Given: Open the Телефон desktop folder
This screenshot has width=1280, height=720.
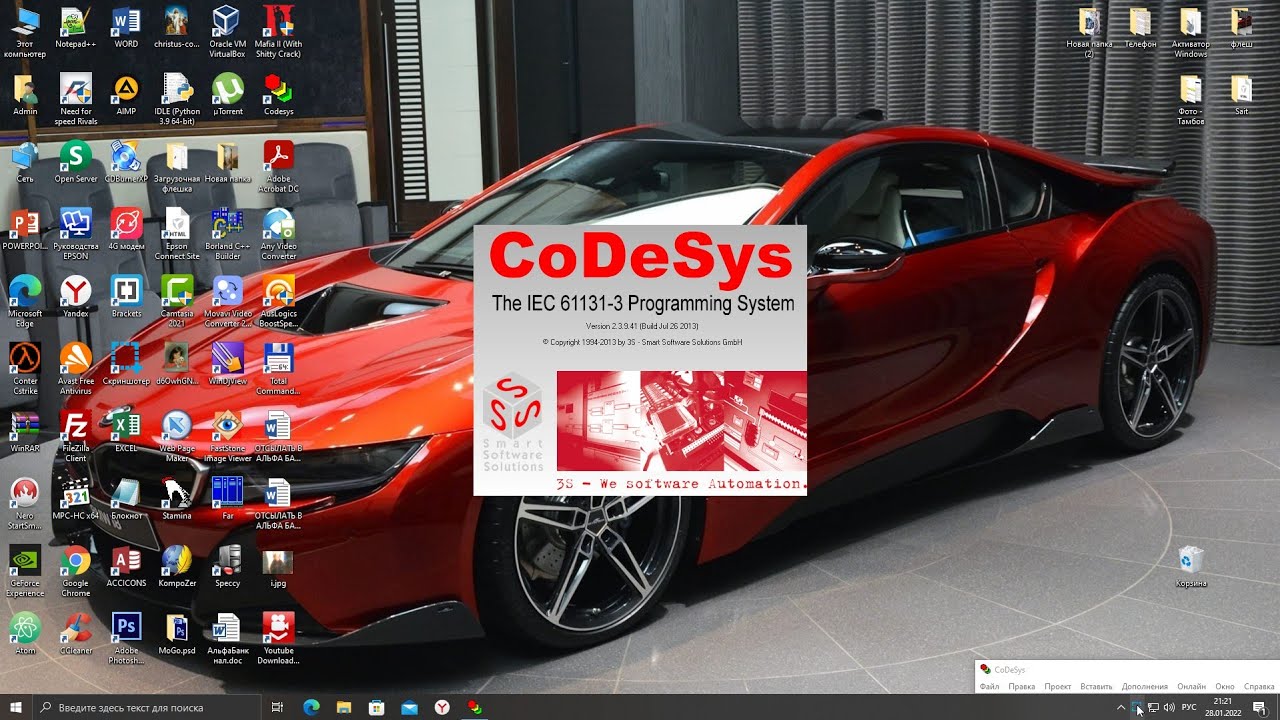Looking at the screenshot, I should (x=1140, y=28).
